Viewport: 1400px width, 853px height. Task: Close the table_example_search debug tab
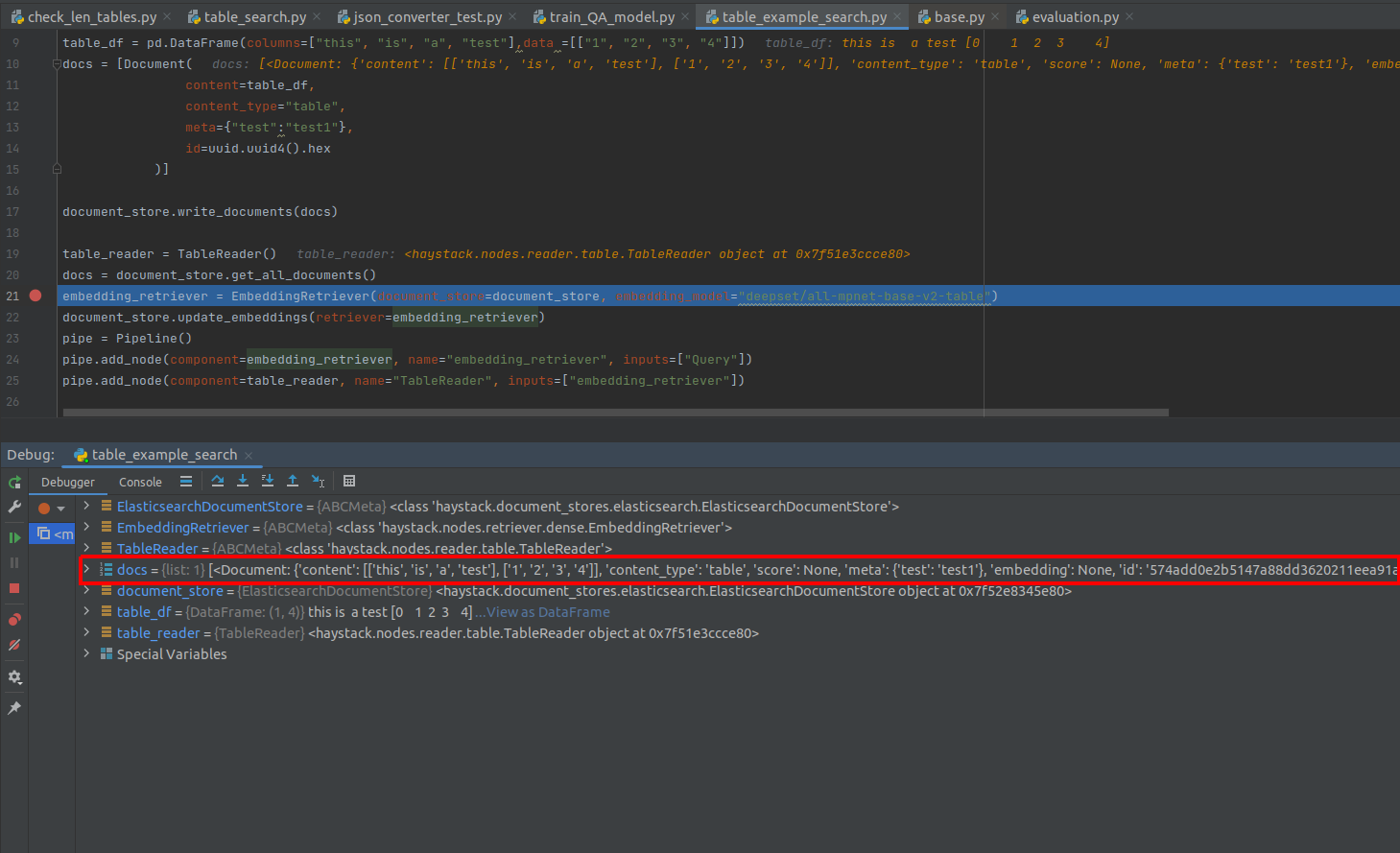pyautogui.click(x=249, y=455)
